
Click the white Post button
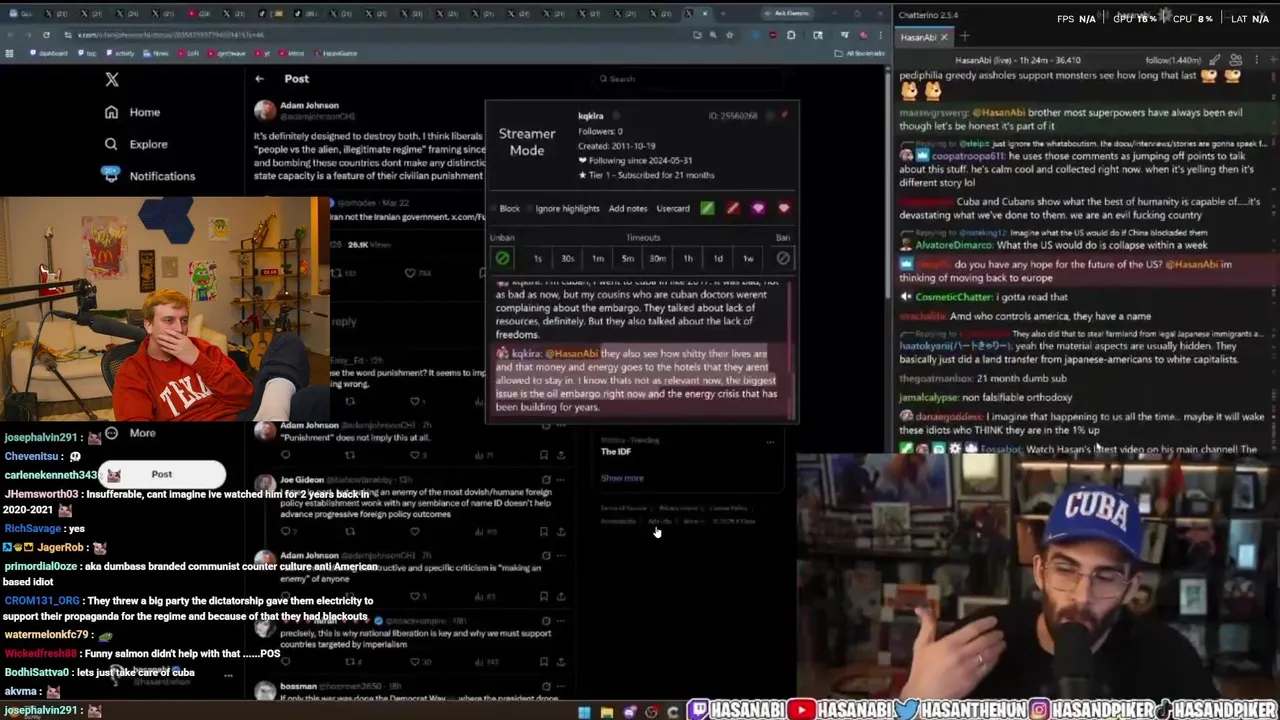(x=161, y=474)
